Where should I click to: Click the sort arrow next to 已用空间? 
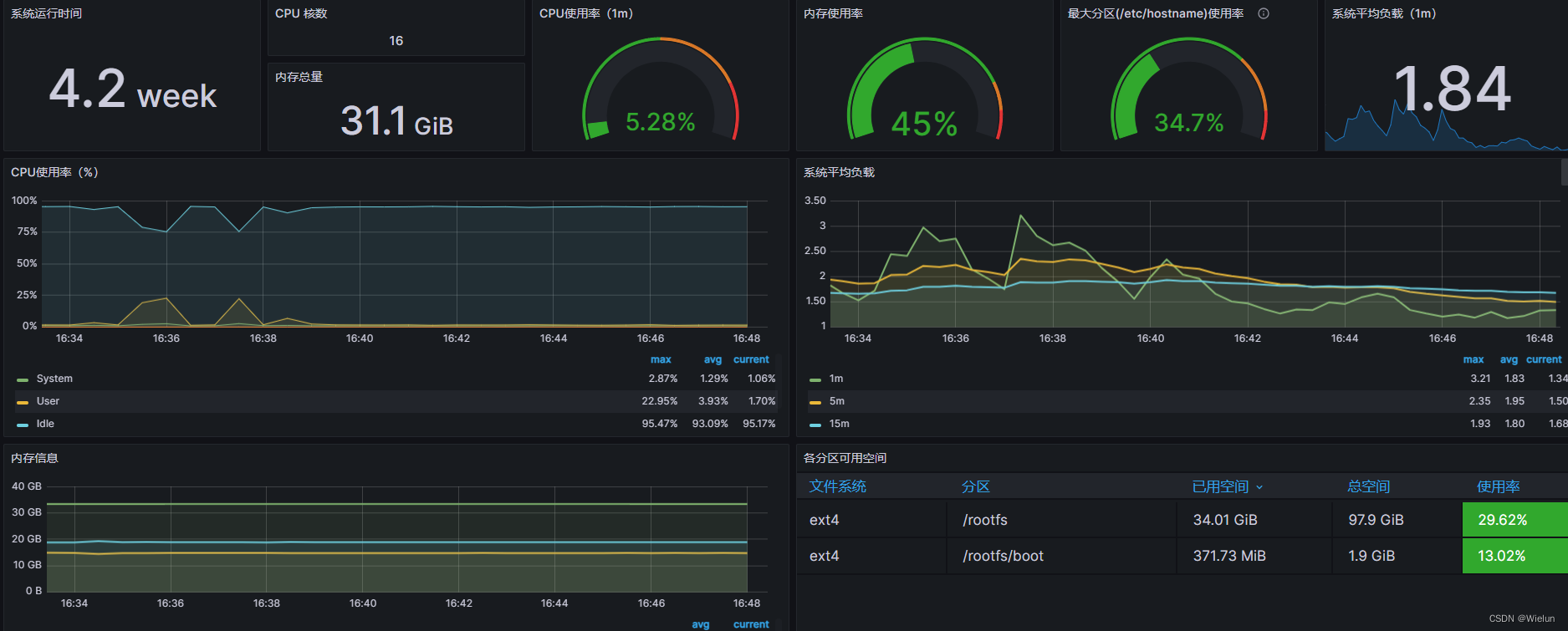point(1259,487)
